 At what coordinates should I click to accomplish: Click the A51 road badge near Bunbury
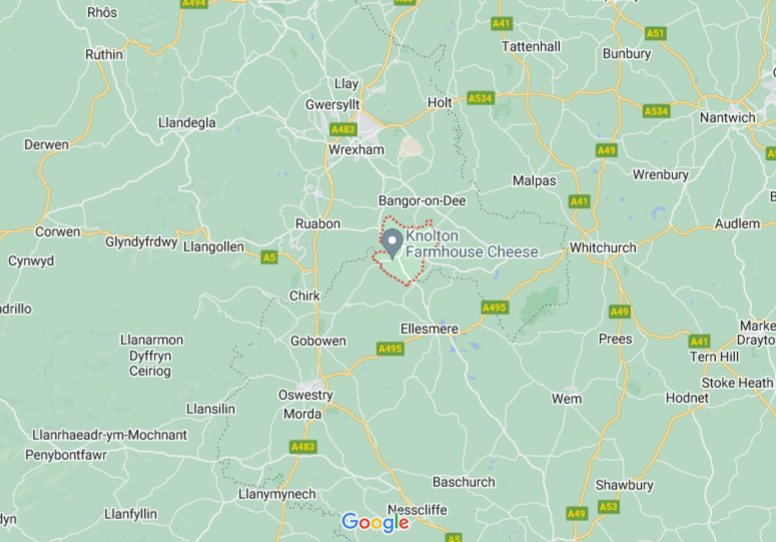(656, 34)
